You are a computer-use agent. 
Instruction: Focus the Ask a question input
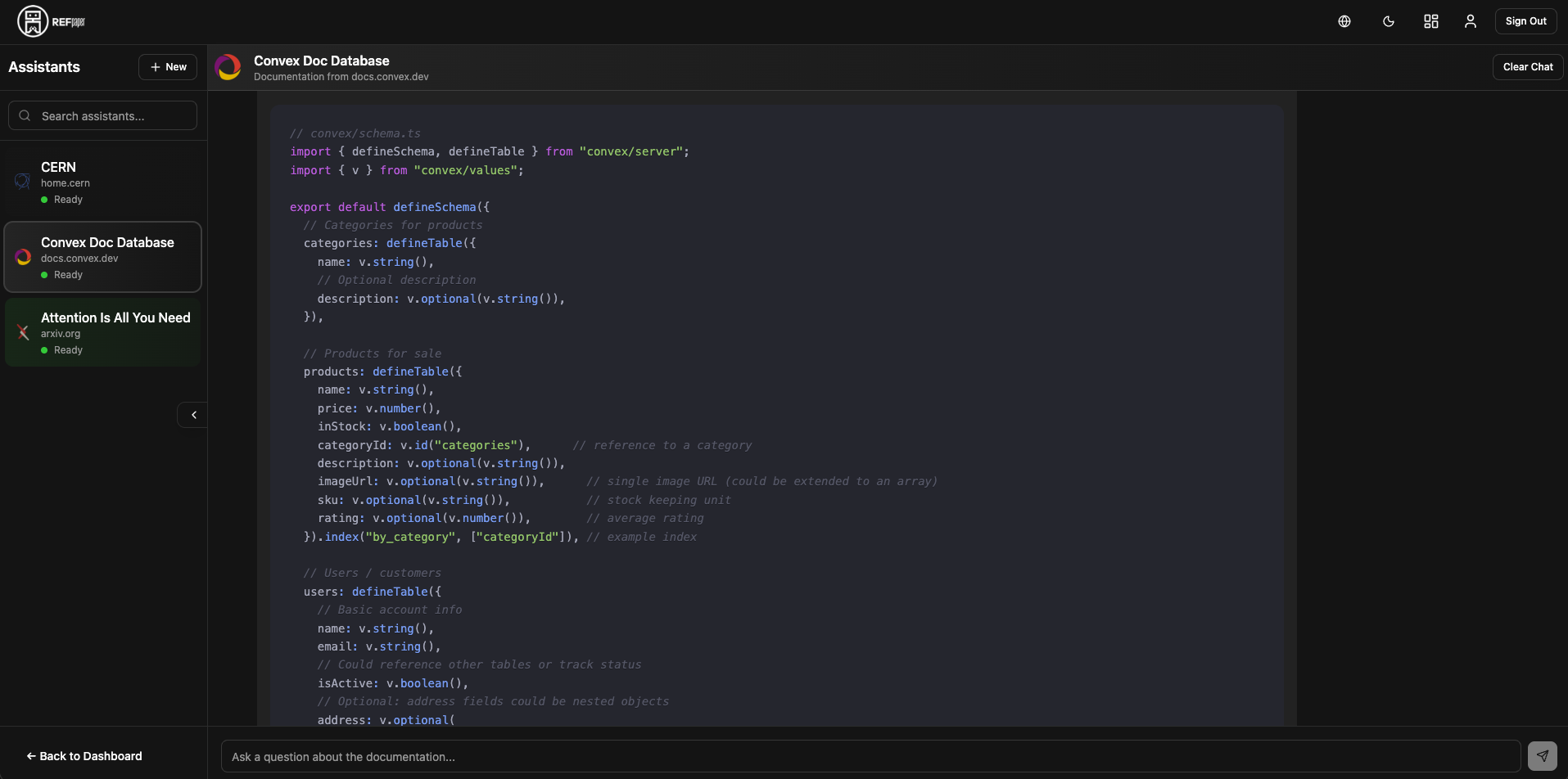[x=870, y=757]
